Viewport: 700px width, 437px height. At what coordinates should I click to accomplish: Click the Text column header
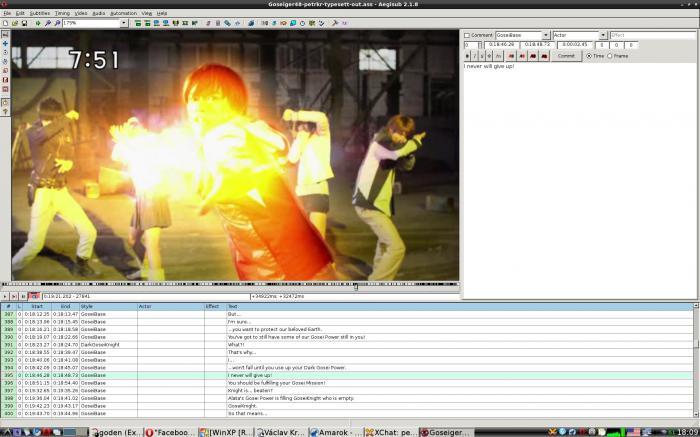[459, 307]
